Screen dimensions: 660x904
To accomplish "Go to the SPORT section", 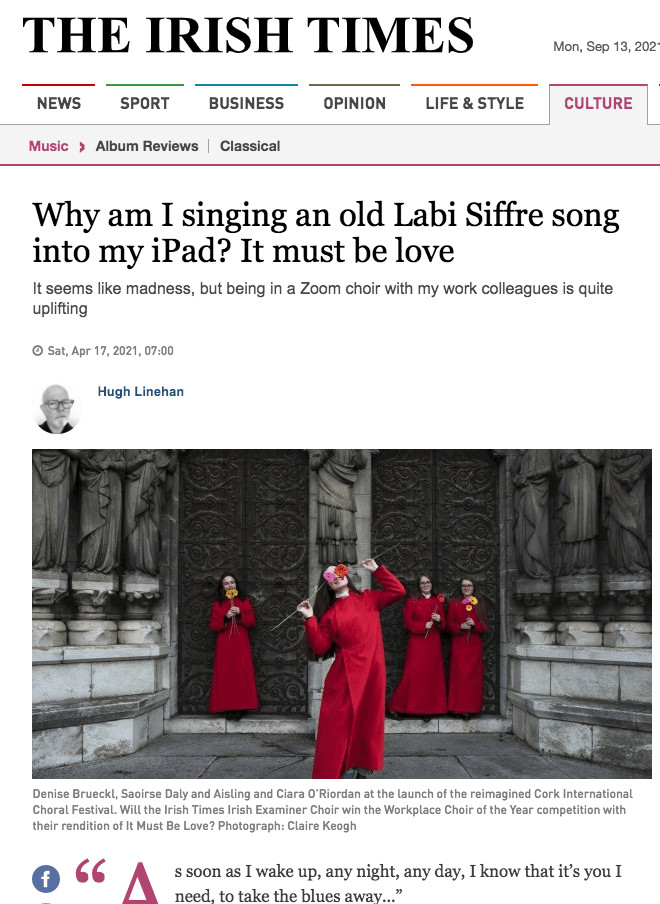I will 145,103.
